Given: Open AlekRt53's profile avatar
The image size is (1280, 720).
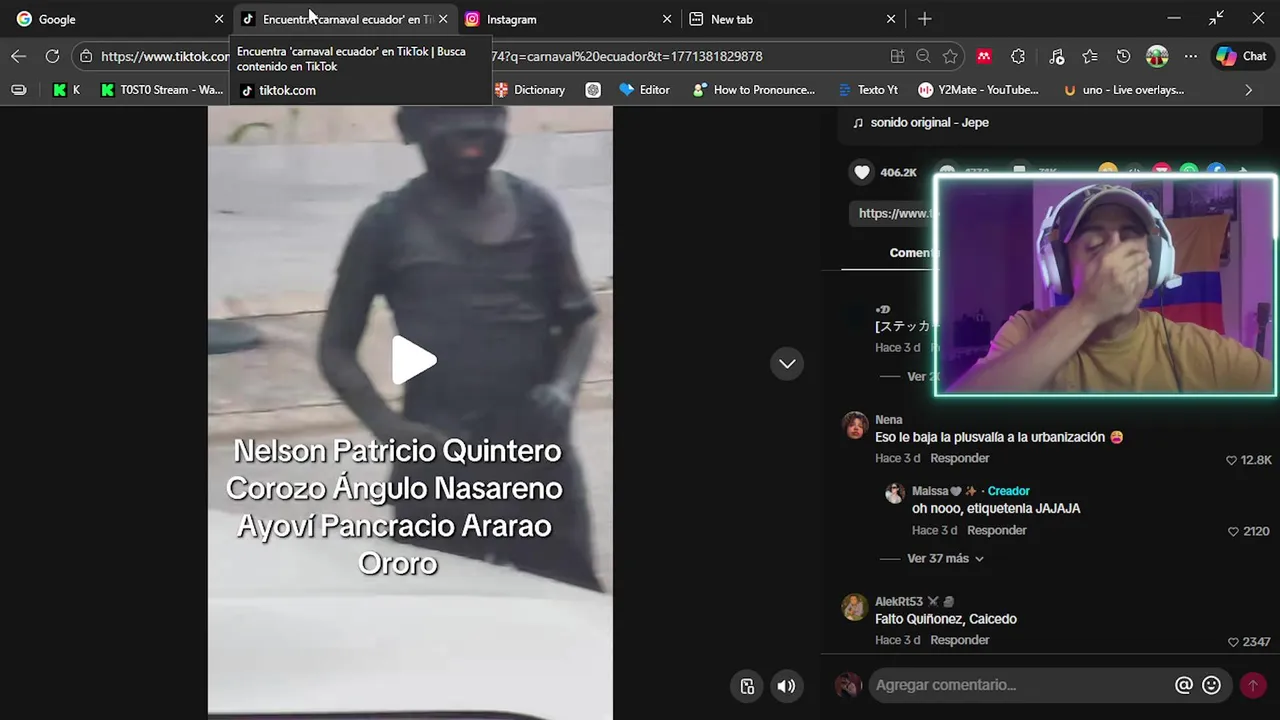Looking at the screenshot, I should pyautogui.click(x=854, y=607).
